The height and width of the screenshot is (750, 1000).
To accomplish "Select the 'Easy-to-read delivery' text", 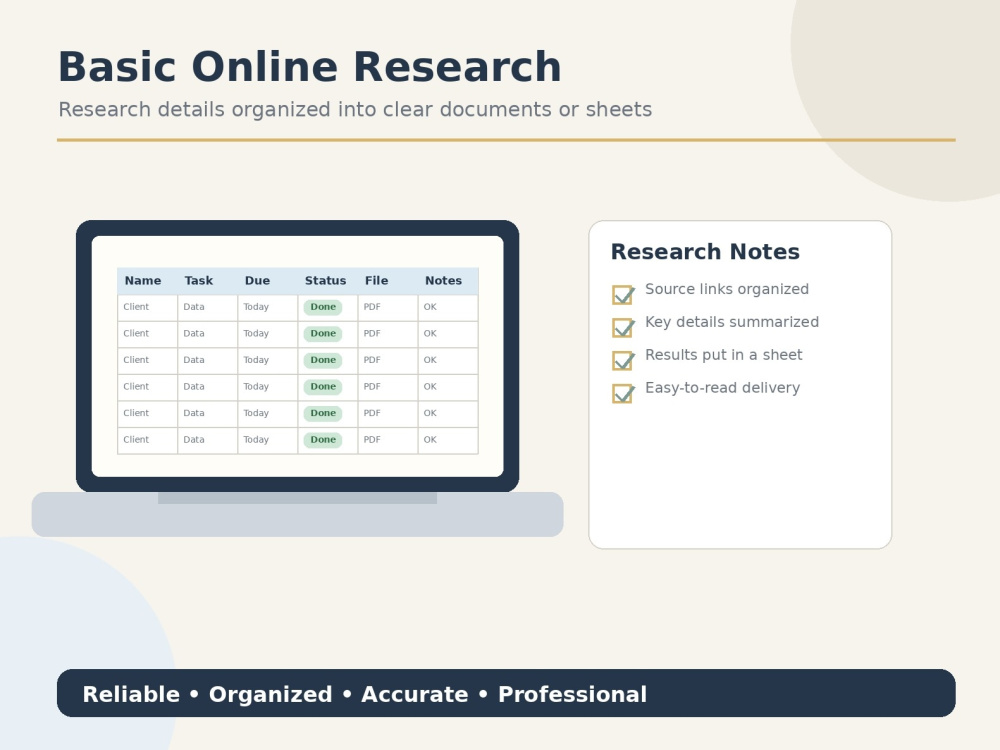I will (x=723, y=388).
